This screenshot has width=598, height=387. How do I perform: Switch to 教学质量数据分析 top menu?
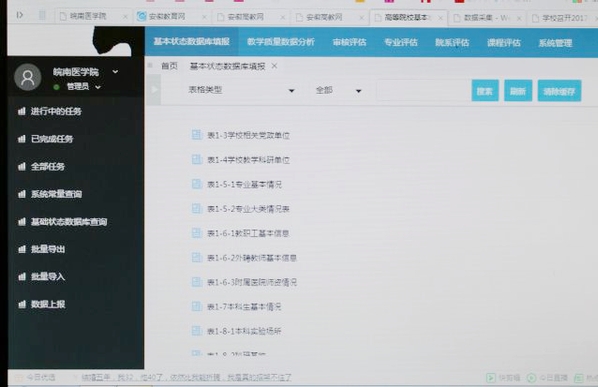(281, 42)
